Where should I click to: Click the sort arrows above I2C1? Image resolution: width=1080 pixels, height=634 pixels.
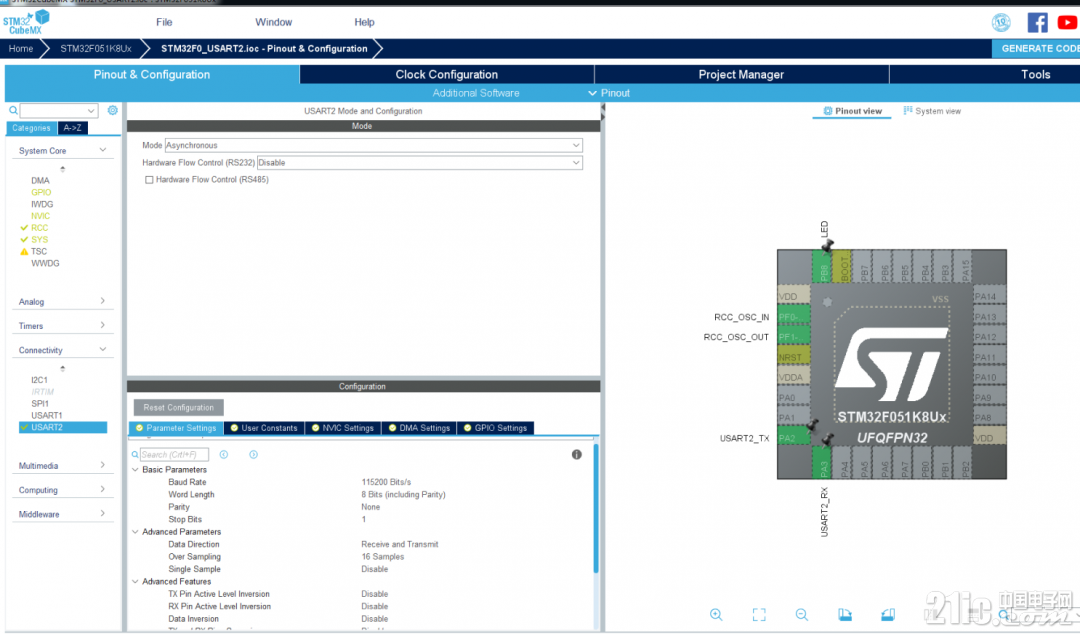click(63, 369)
